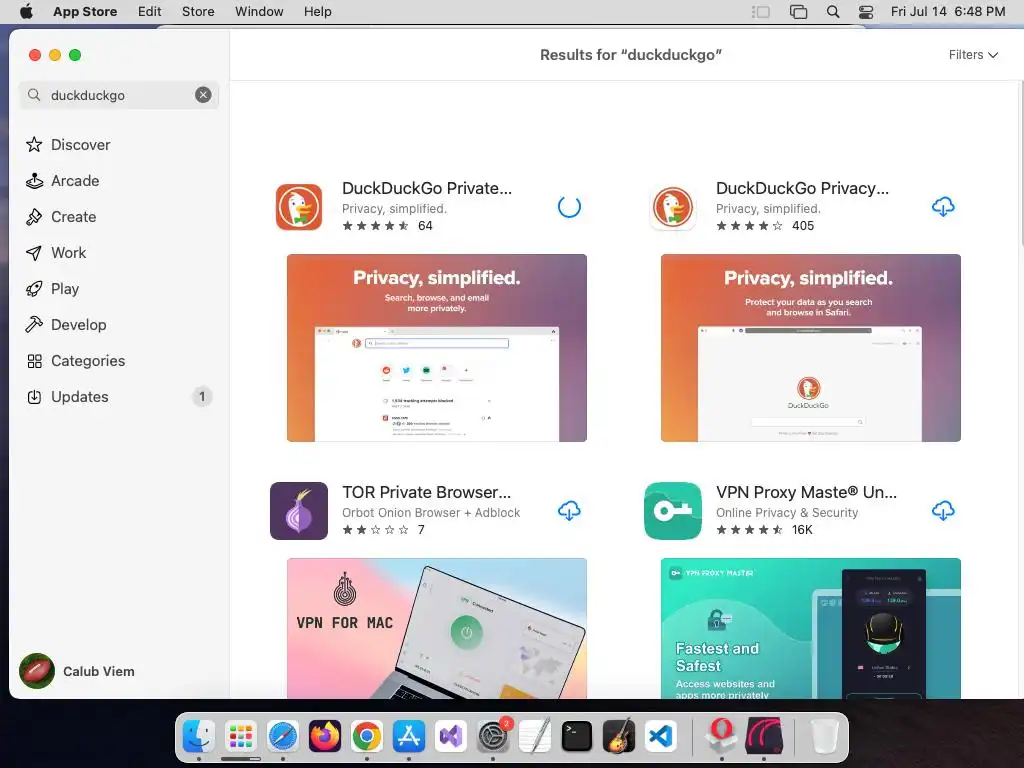Open the Apple menu
The width and height of the screenshot is (1024, 768).
[x=26, y=12]
